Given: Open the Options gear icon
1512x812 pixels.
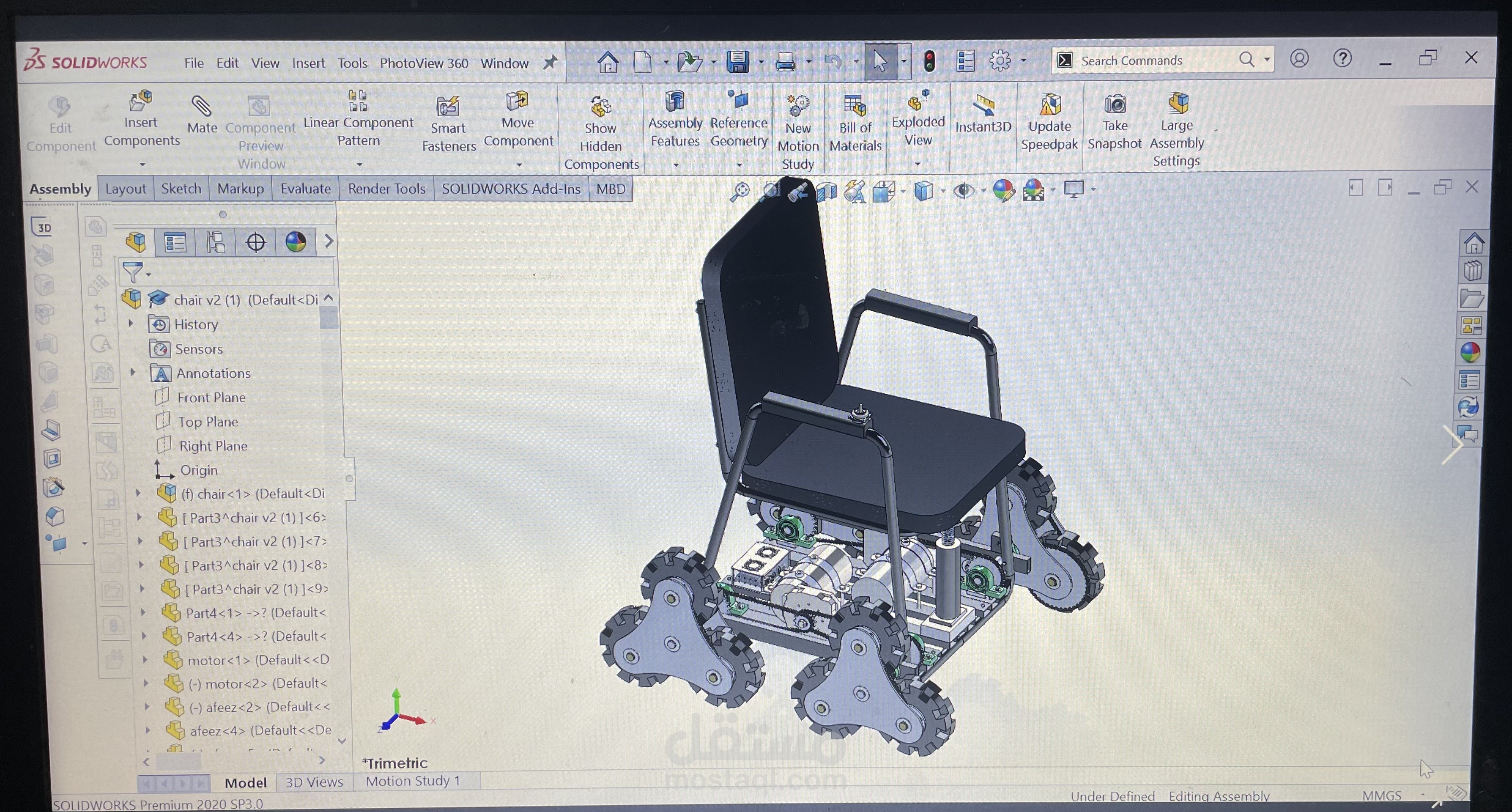Looking at the screenshot, I should point(1000,60).
